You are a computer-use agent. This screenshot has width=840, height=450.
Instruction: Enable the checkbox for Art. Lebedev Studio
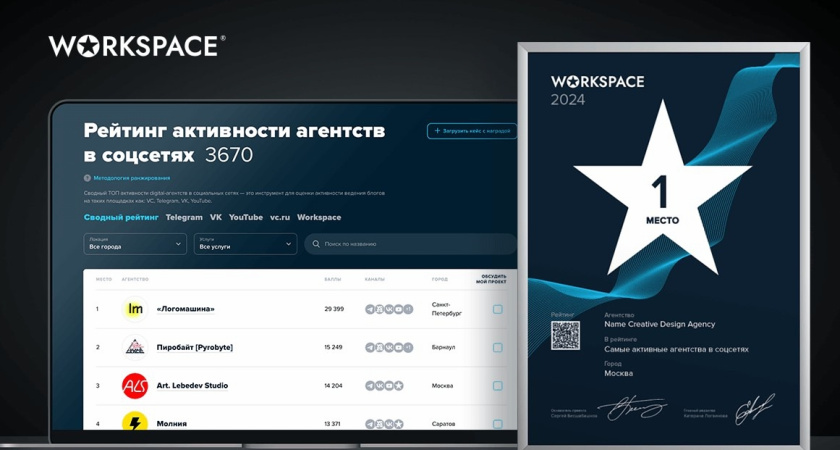coord(498,385)
